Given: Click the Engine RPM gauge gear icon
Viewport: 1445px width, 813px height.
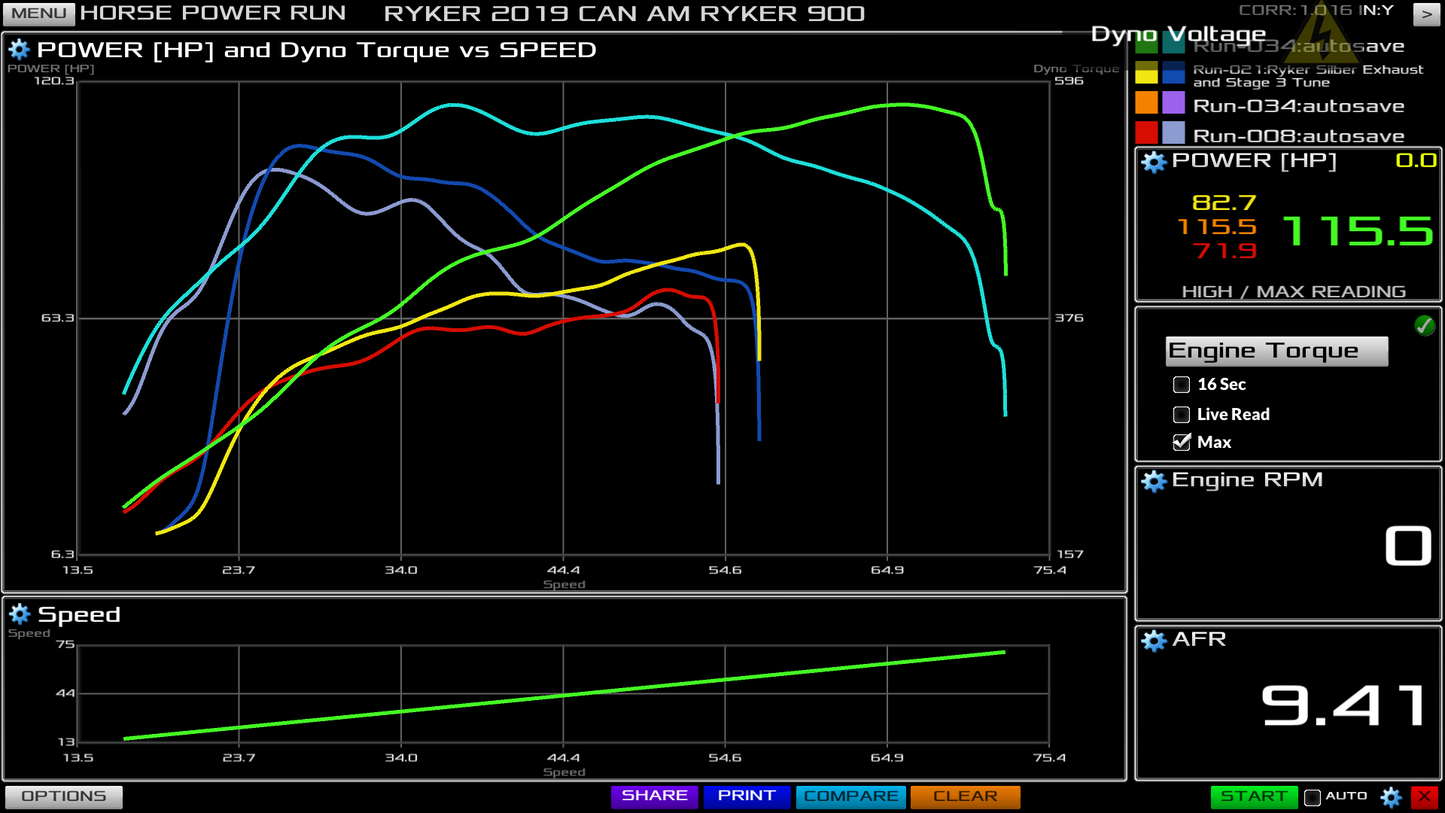Looking at the screenshot, I should (x=1153, y=481).
